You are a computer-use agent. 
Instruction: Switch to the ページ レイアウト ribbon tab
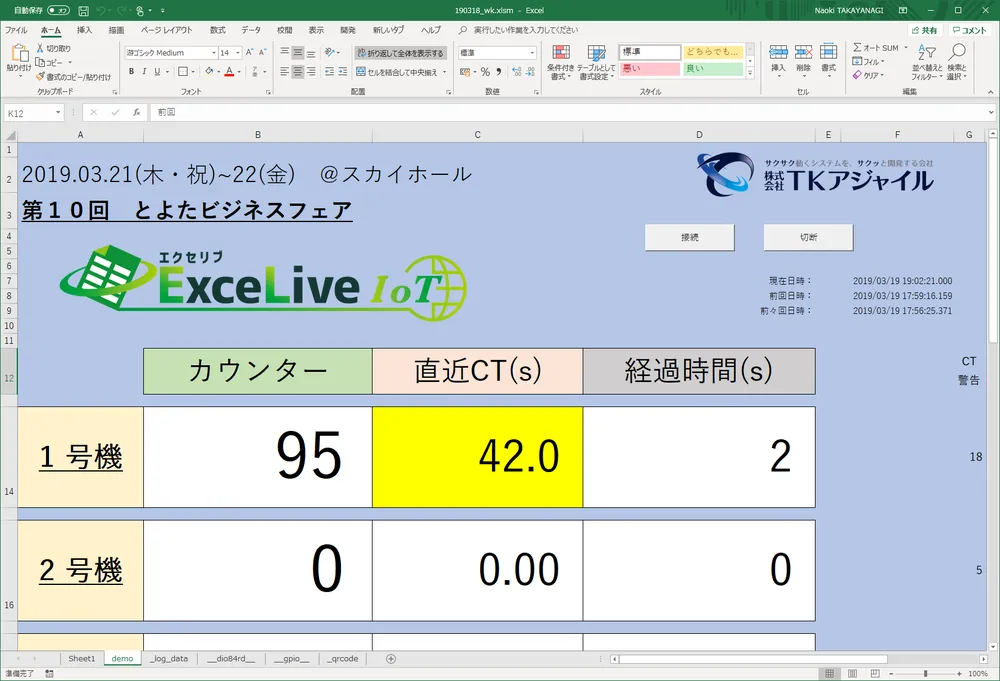point(166,30)
